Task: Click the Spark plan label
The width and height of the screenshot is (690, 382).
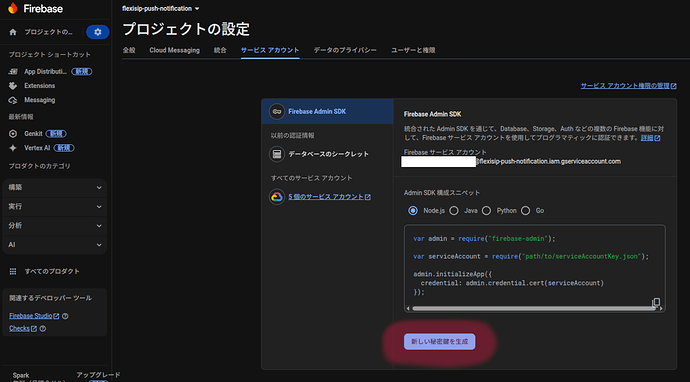Action: 21,375
